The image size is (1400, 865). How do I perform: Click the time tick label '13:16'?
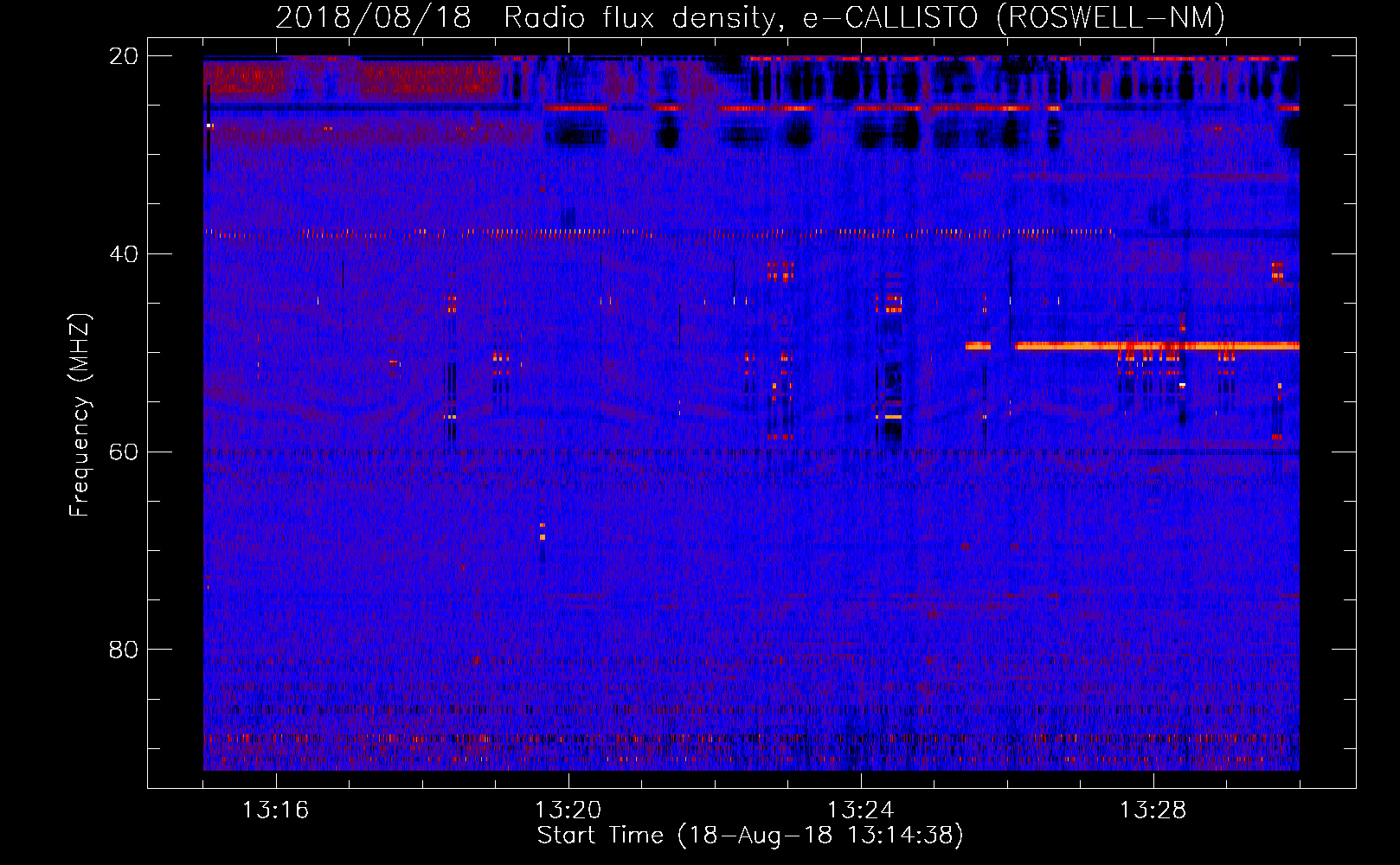point(275,811)
